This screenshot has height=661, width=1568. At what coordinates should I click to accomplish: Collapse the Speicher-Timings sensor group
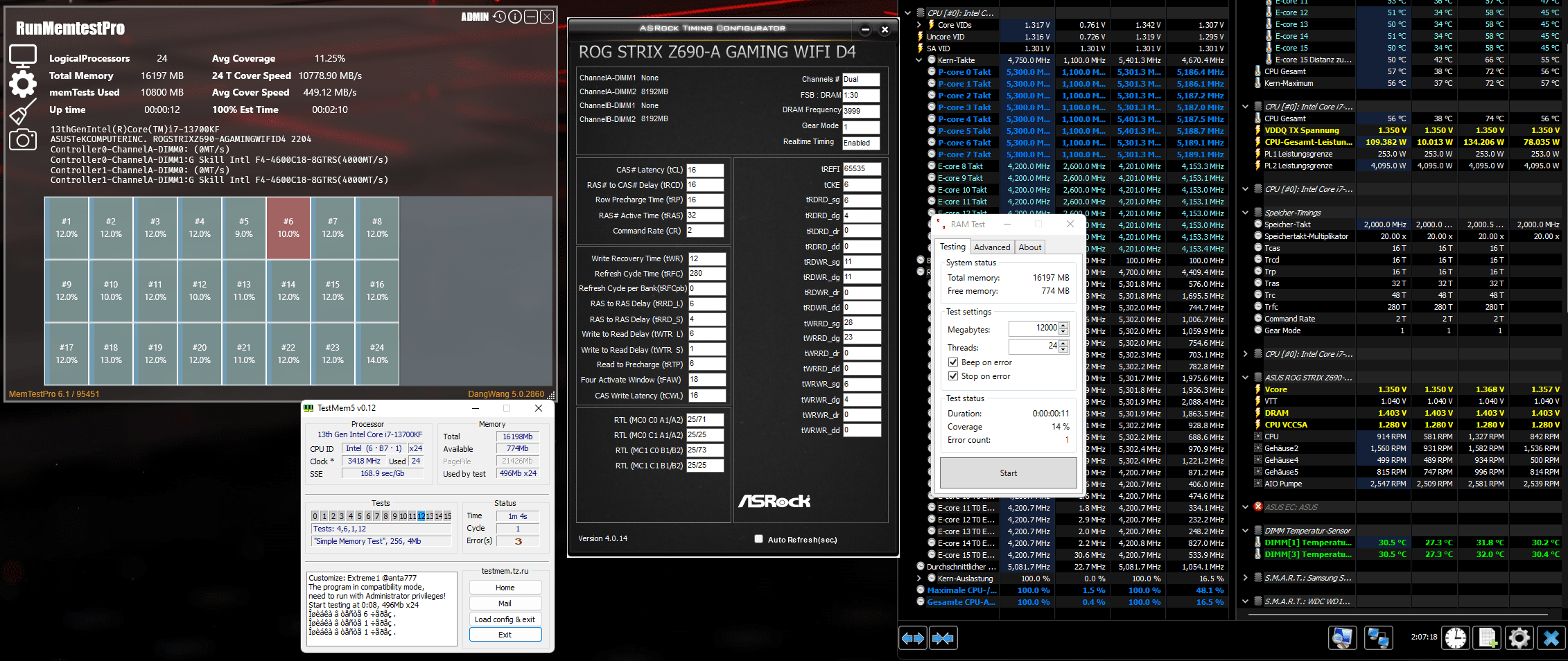(1246, 213)
